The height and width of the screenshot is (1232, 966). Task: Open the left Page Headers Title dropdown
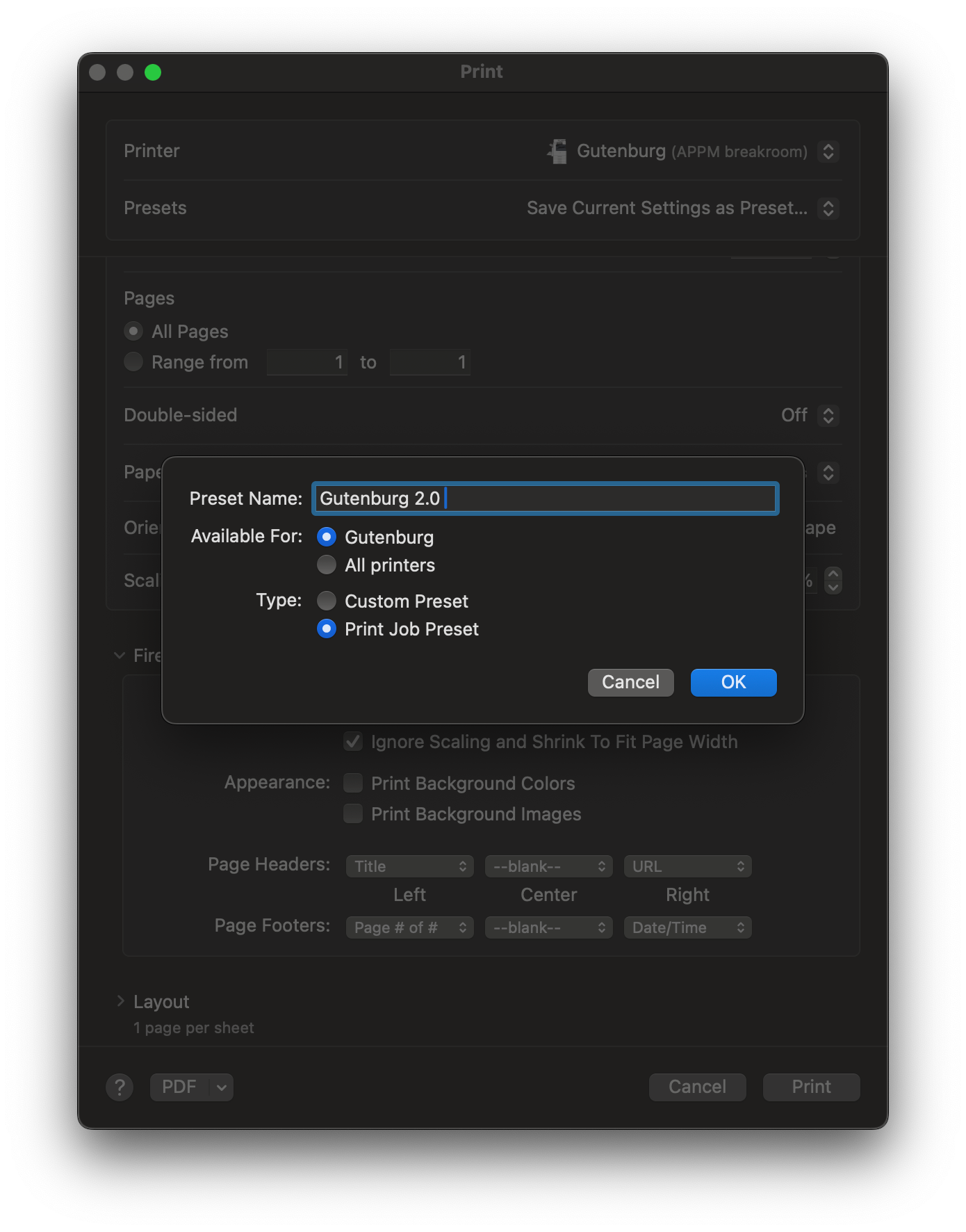tap(409, 866)
